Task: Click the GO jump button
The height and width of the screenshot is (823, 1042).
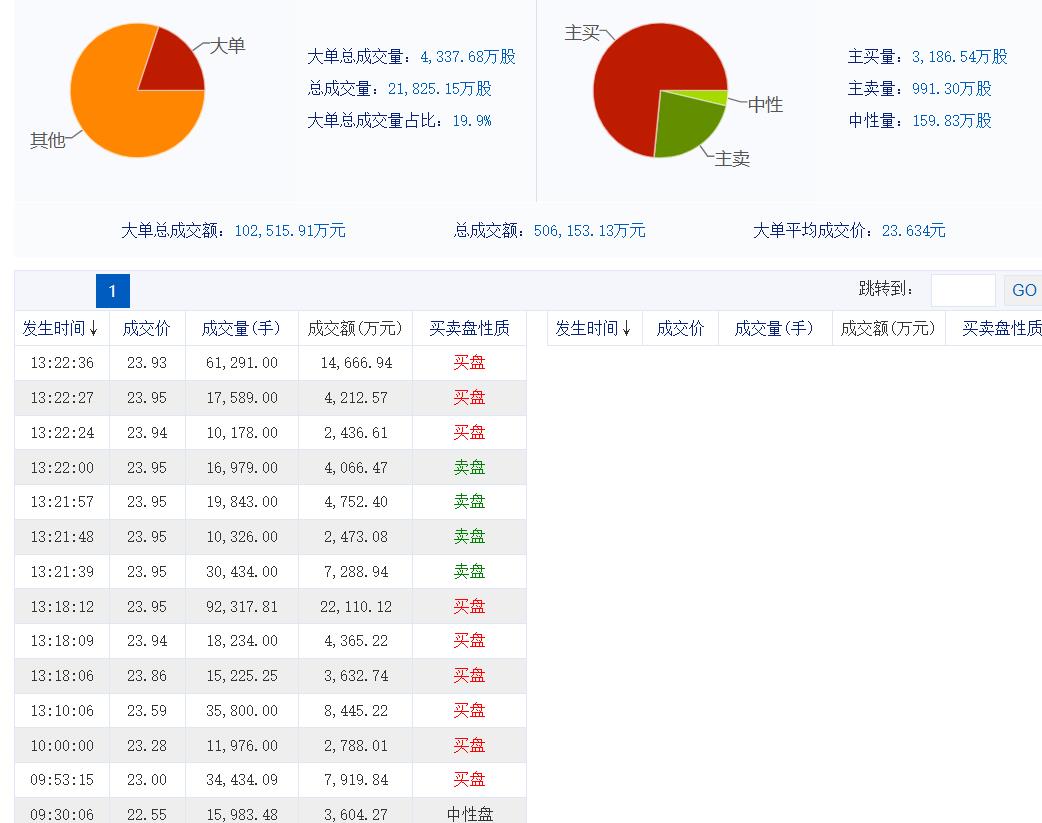Action: pos(1023,291)
